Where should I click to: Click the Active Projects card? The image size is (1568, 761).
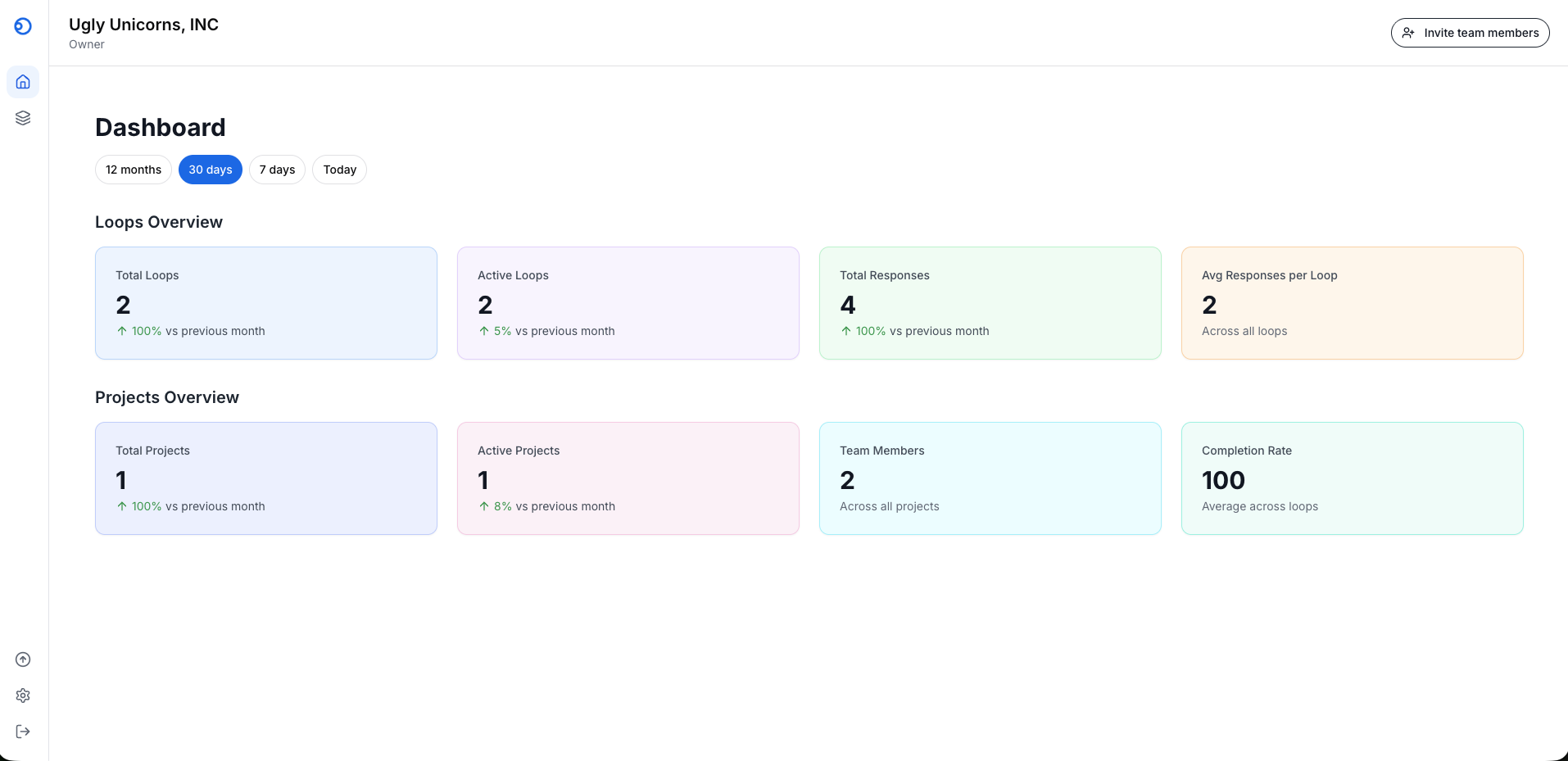[x=628, y=478]
